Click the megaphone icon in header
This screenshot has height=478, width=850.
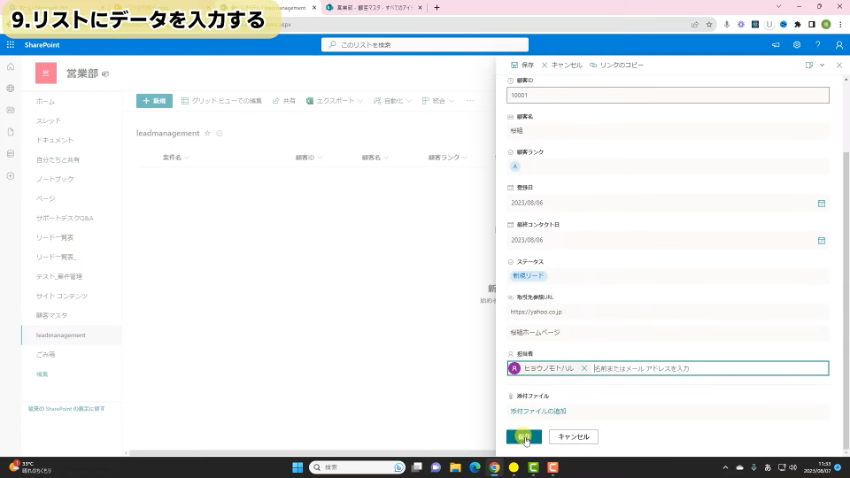tap(776, 45)
